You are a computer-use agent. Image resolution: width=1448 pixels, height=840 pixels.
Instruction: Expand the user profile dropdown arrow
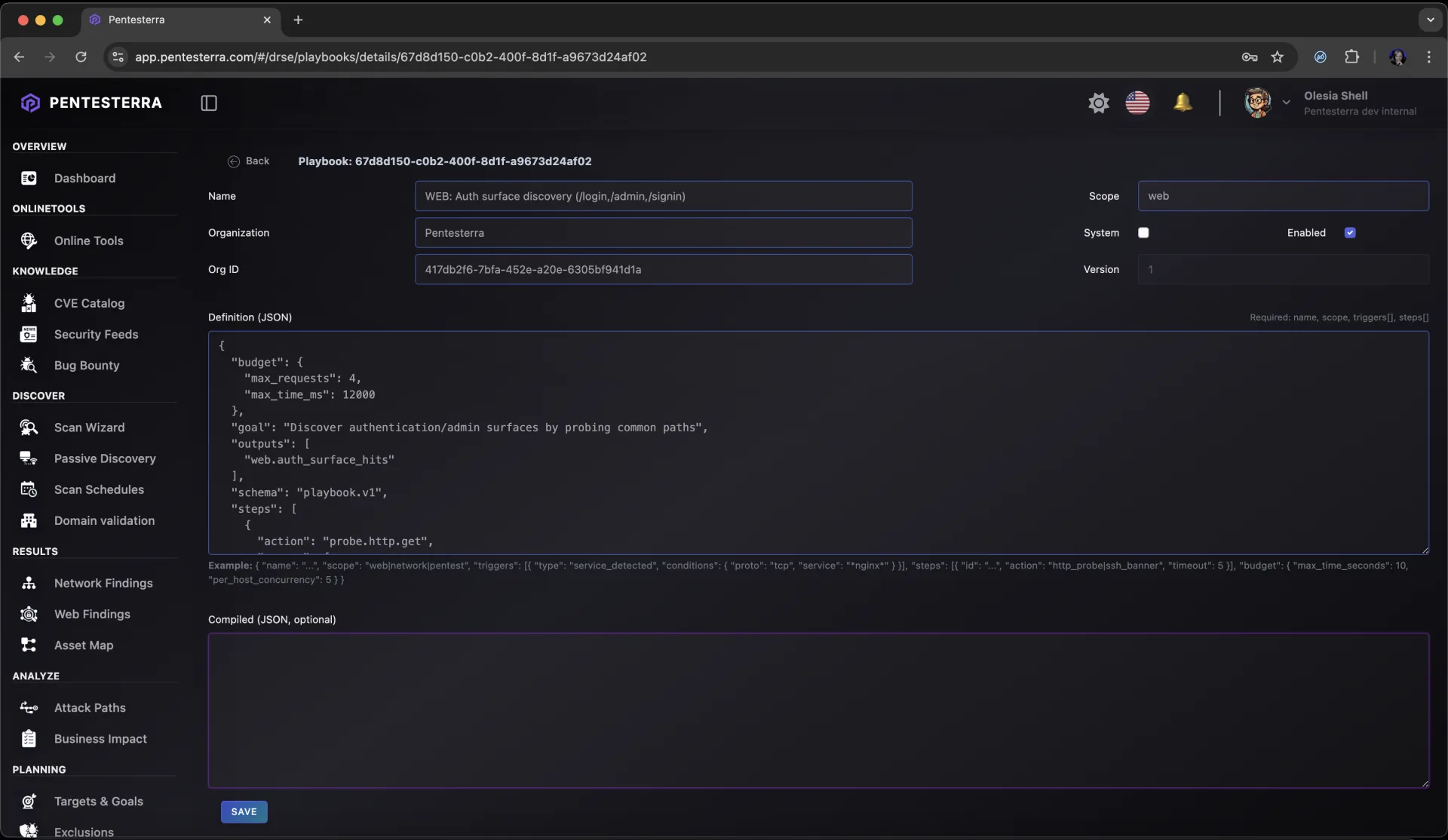click(1286, 103)
